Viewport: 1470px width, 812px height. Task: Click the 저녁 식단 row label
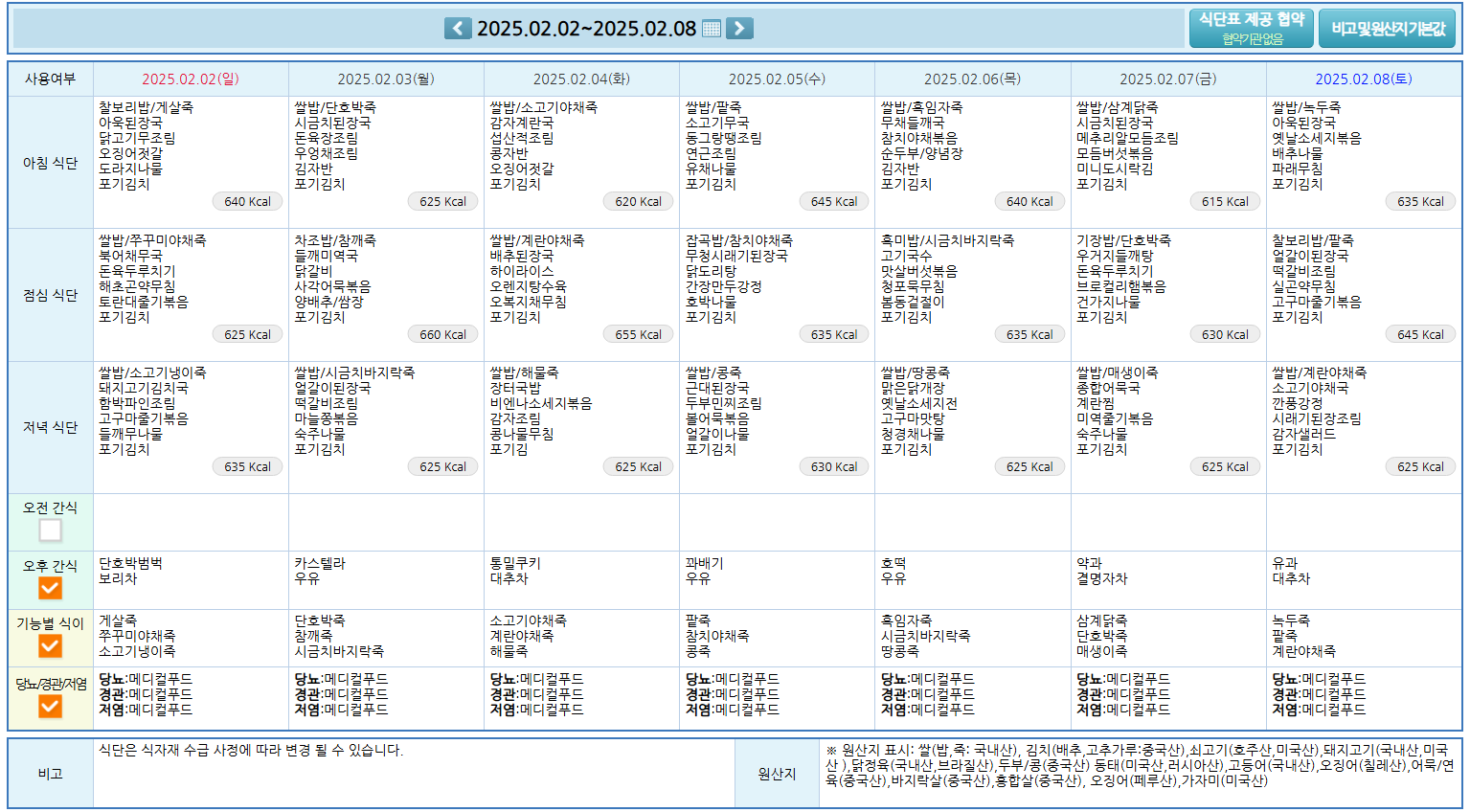pyautogui.click(x=51, y=427)
